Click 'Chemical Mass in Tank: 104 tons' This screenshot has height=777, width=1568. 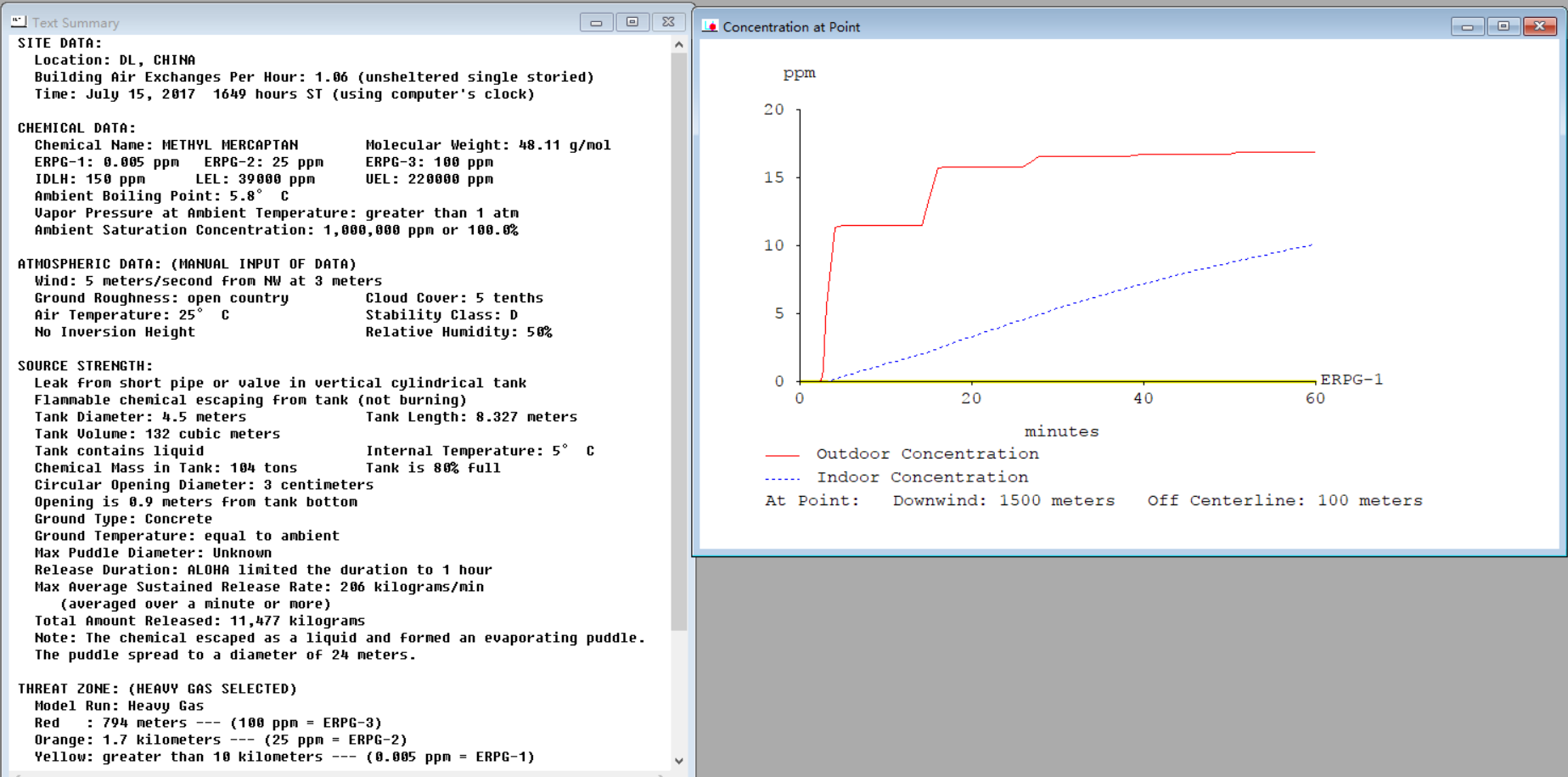(166, 468)
